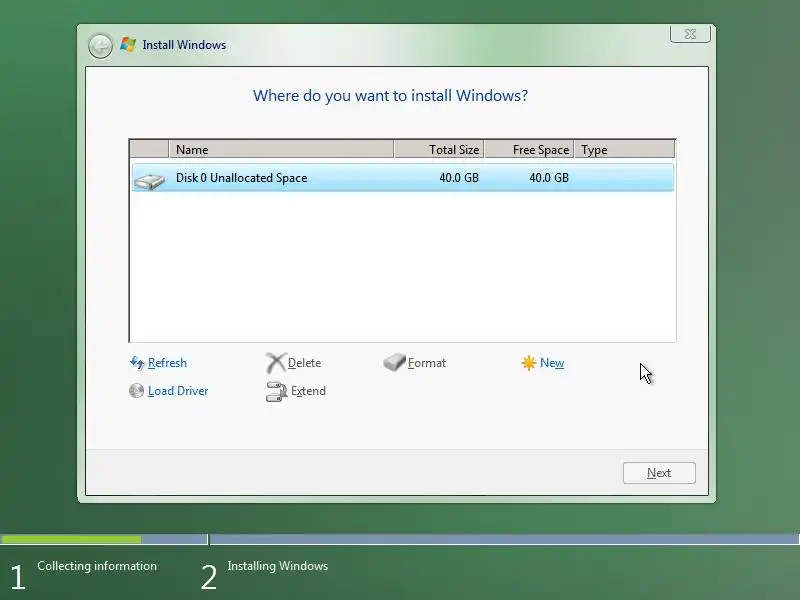
Task: Click the Windows flag logo icon
Action: pyautogui.click(x=128, y=44)
